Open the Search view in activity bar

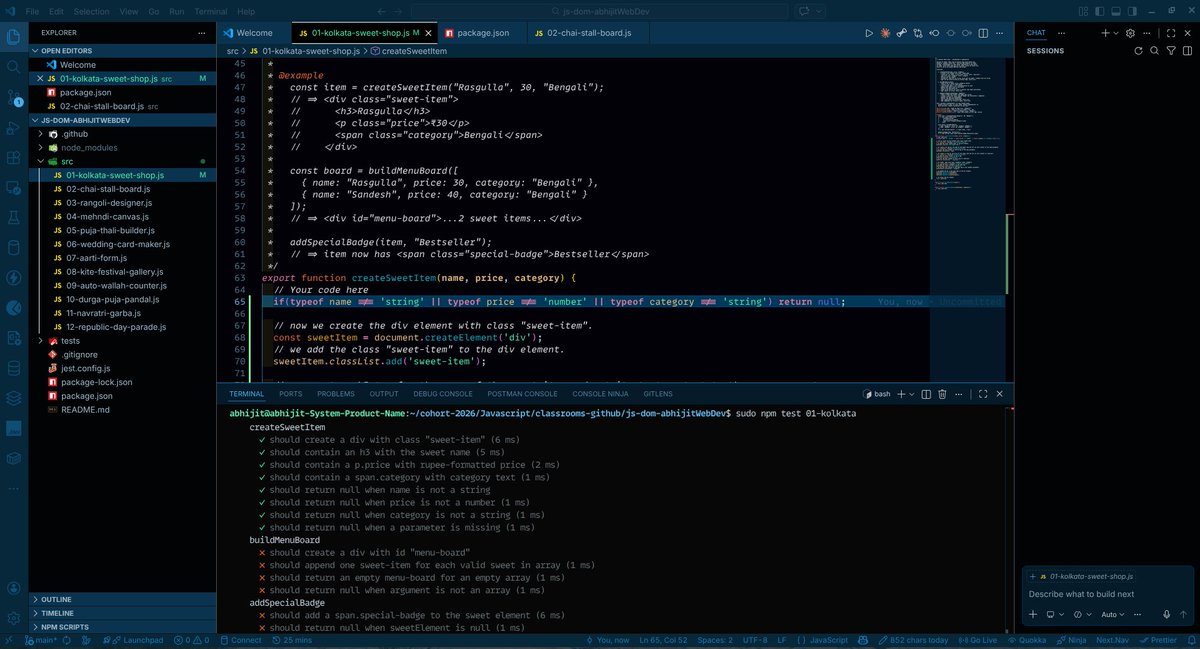[14, 67]
